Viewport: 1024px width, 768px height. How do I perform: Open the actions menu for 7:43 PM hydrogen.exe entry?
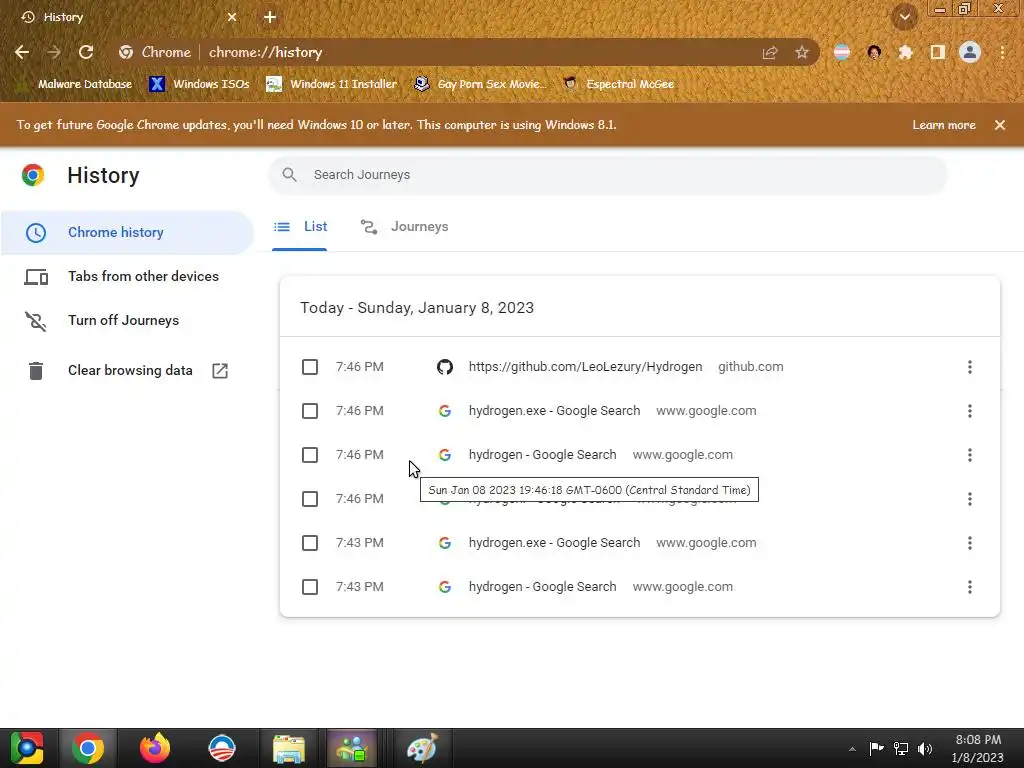point(970,543)
